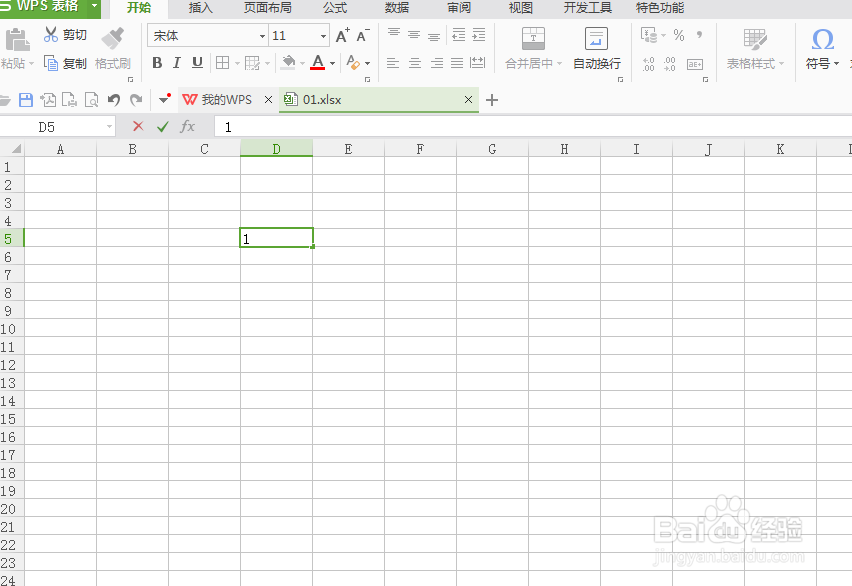This screenshot has height=586, width=852.
Task: Decrease indent icon
Action: [459, 35]
